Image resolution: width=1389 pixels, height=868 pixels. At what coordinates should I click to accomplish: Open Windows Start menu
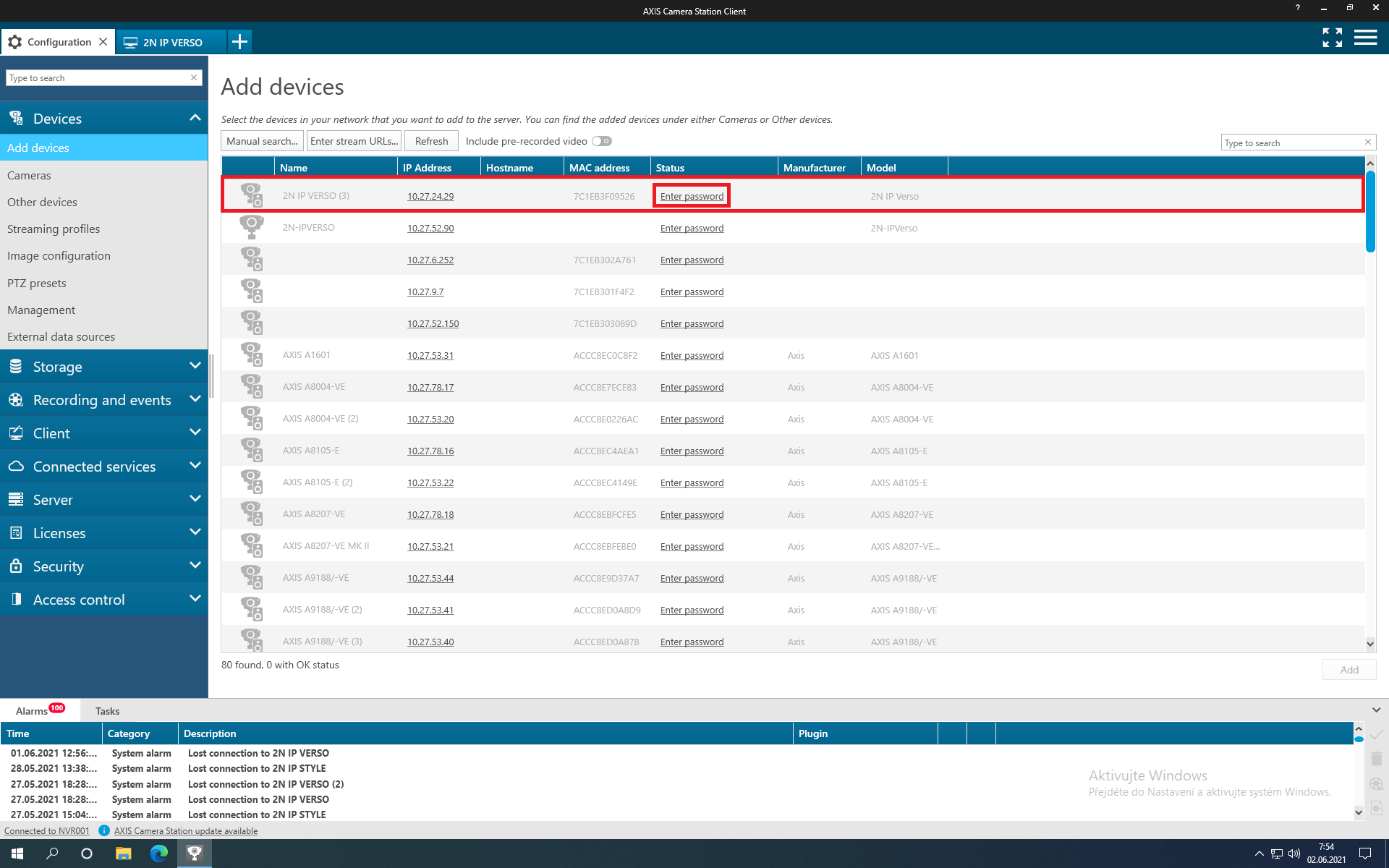click(17, 854)
